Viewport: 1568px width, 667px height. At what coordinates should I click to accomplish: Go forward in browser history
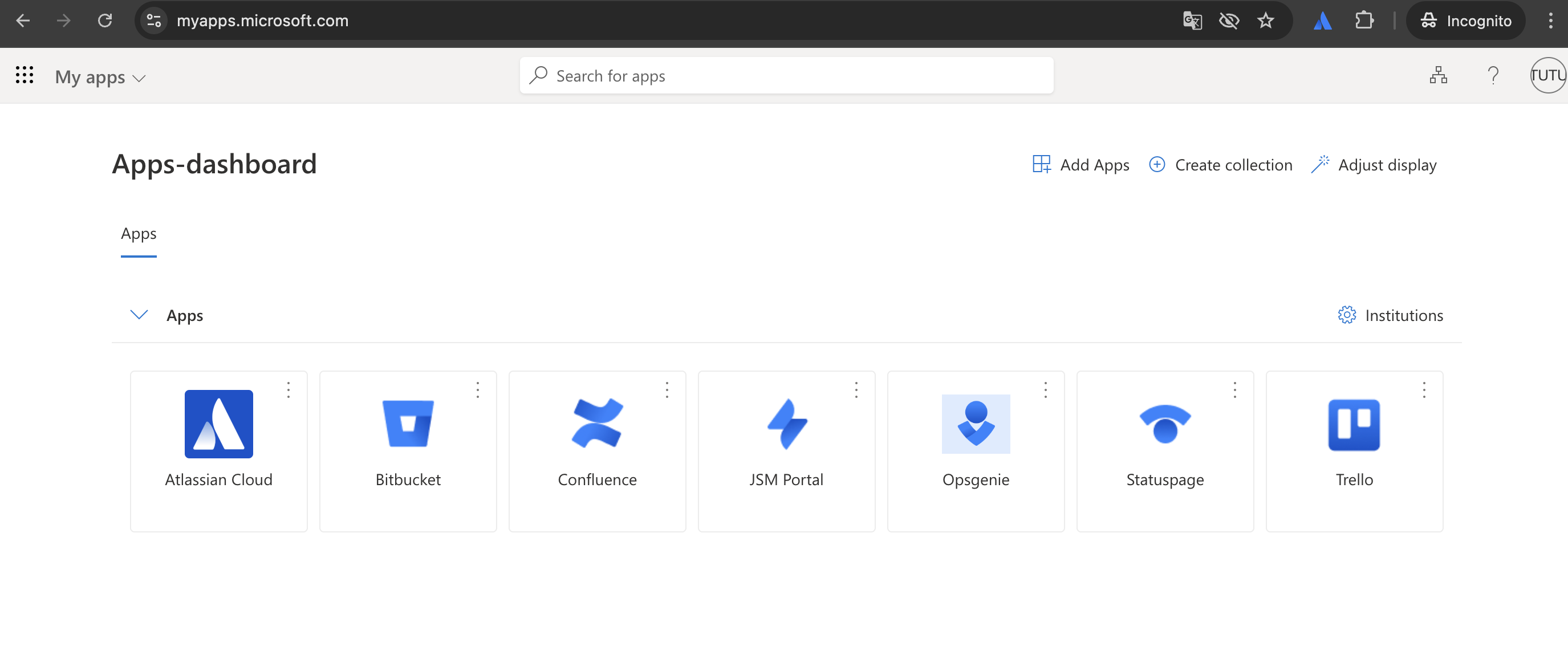(x=63, y=21)
